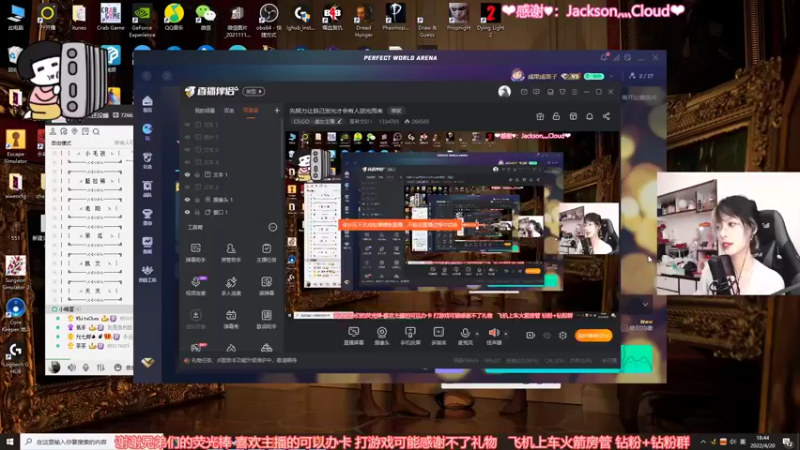Viewport: 800px width, 450px height.
Task: Open the 弹幕秀 tool in toolbox
Action: [x=231, y=319]
